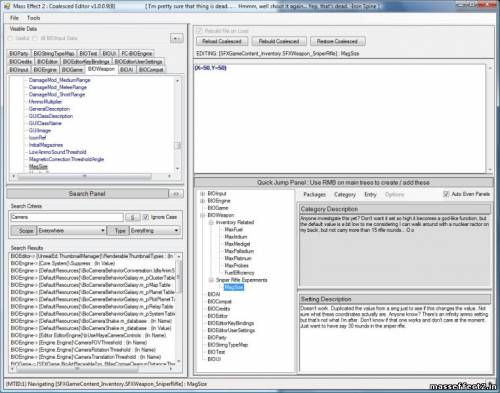Open the Type Everything dropdown
The width and height of the screenshot is (500, 393).
155,231
